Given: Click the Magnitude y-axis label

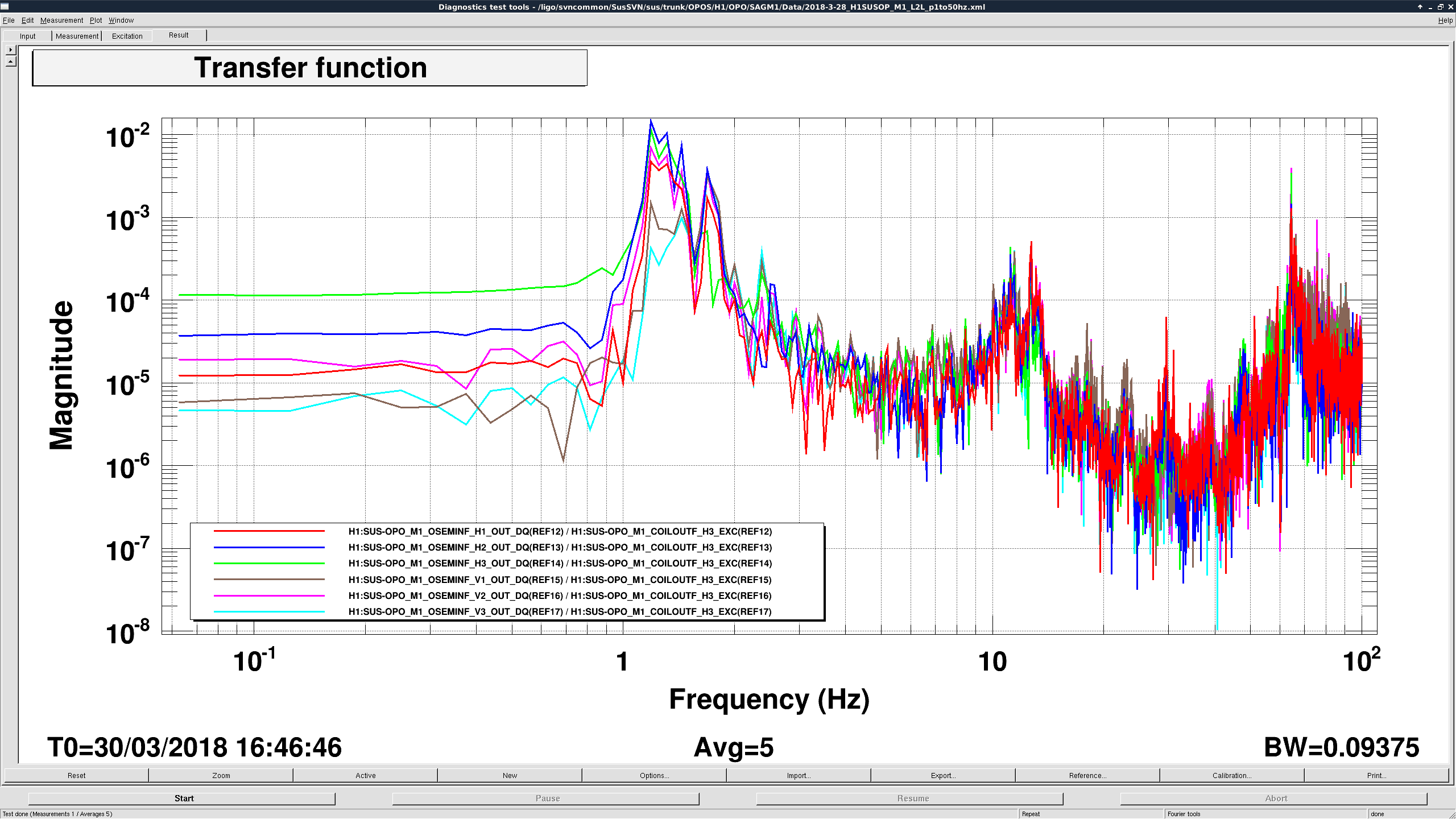Looking at the screenshot, I should coord(61,375).
